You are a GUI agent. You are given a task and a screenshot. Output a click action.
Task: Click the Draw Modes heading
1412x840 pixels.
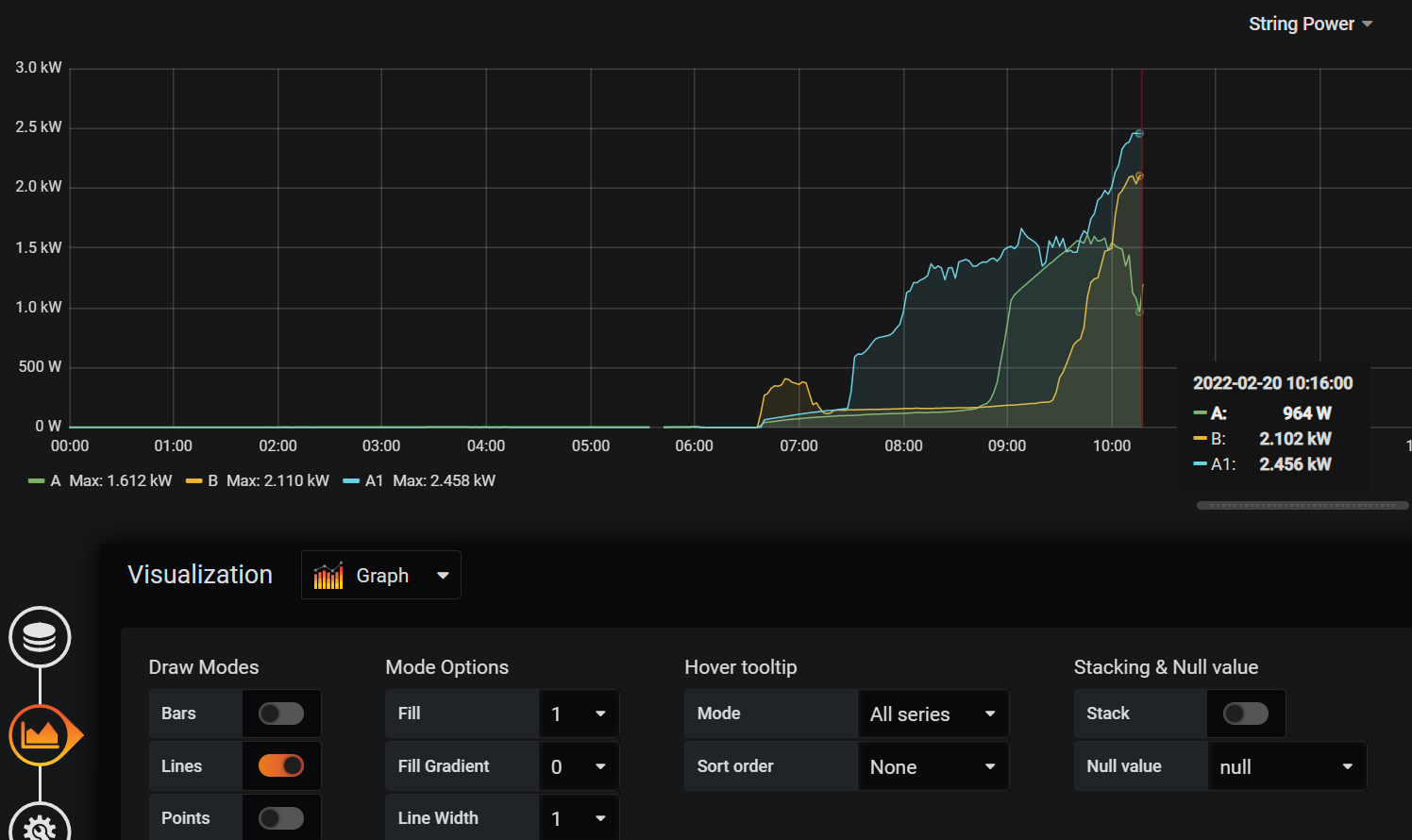click(x=204, y=667)
